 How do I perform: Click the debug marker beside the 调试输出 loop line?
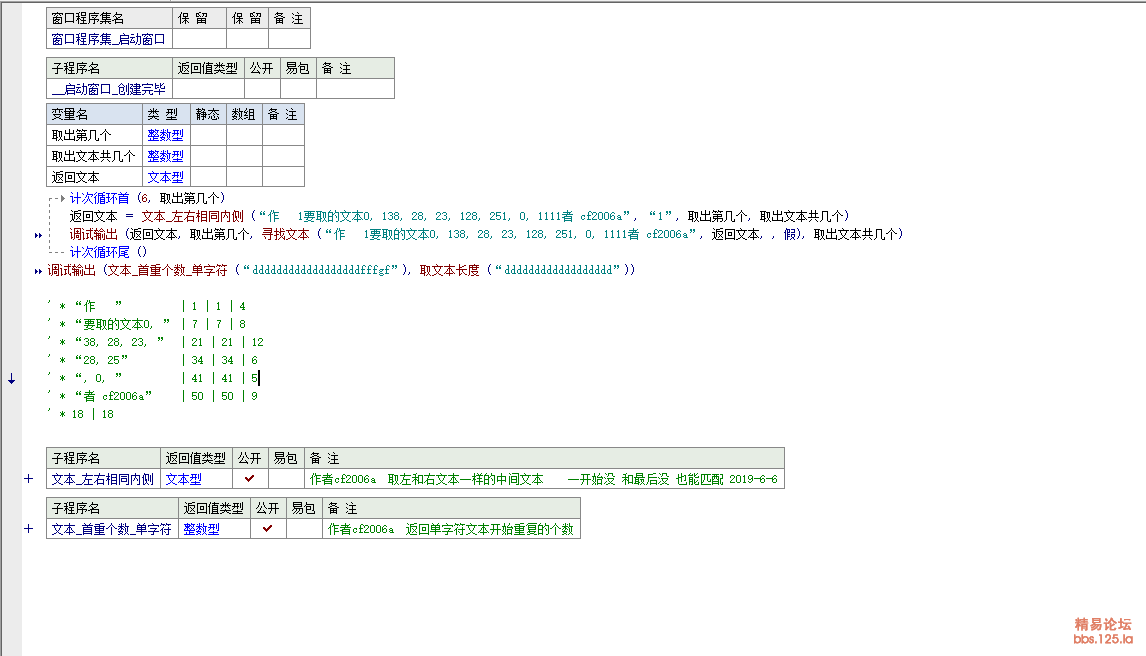point(38,235)
